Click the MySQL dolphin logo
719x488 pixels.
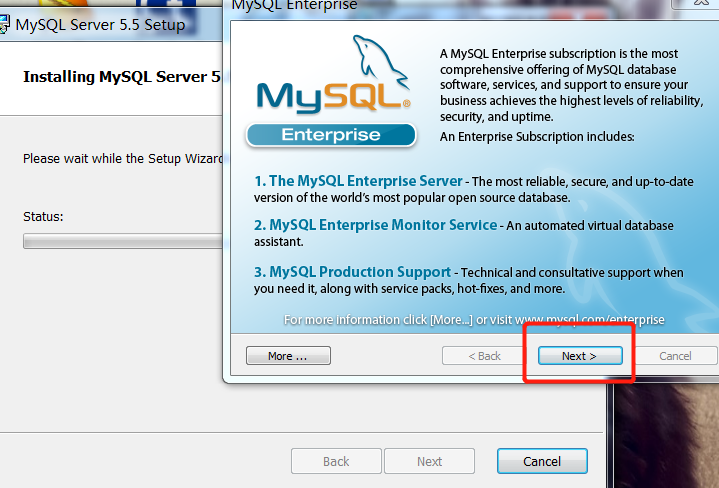333,75
